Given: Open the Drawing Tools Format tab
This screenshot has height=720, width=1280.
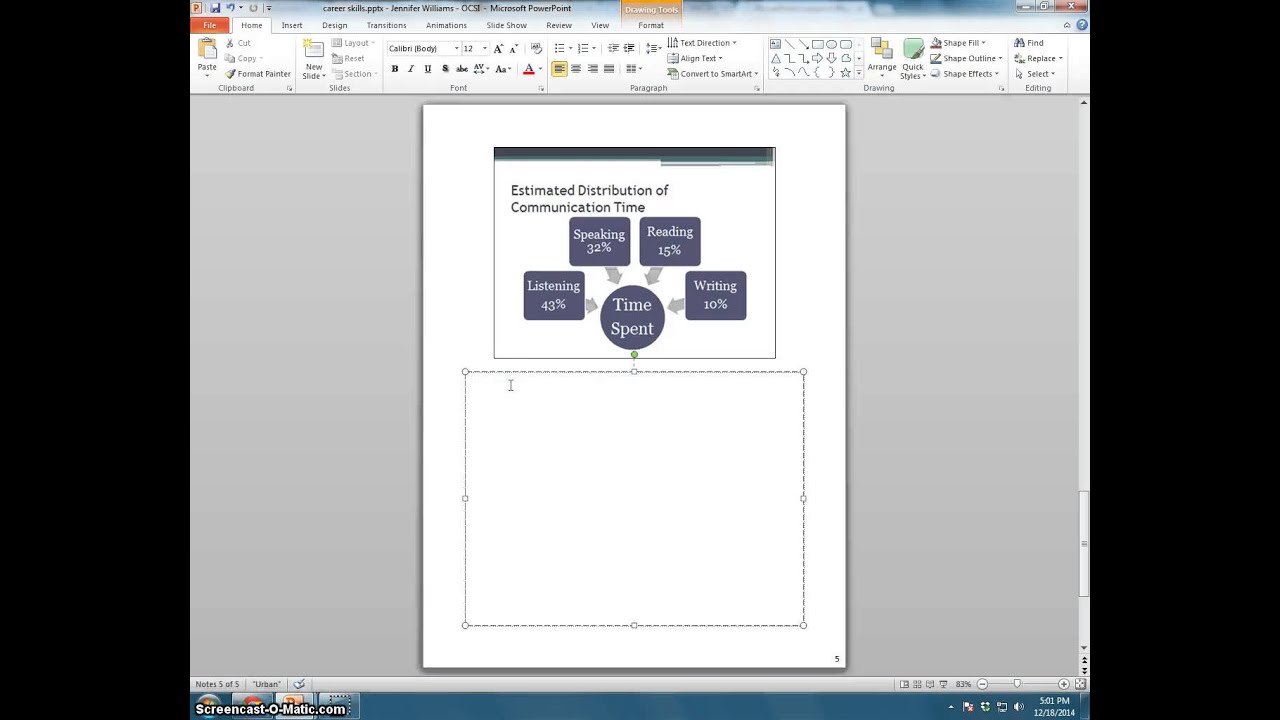Looking at the screenshot, I should click(x=651, y=25).
